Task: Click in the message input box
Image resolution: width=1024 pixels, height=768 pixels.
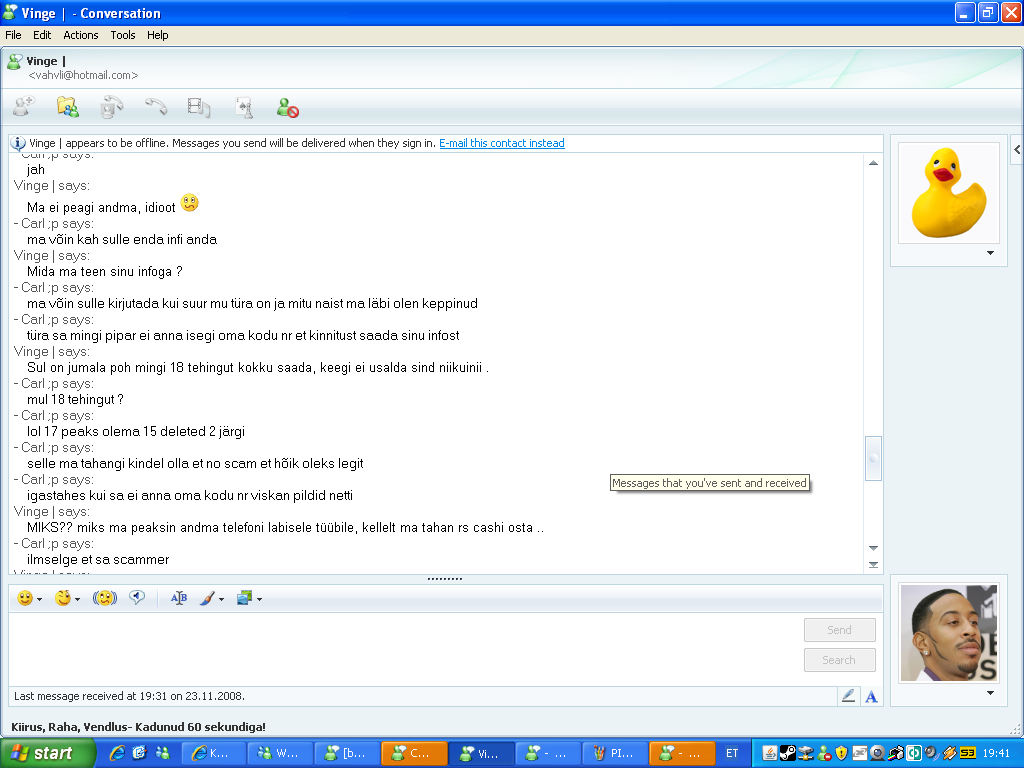Action: click(400, 647)
